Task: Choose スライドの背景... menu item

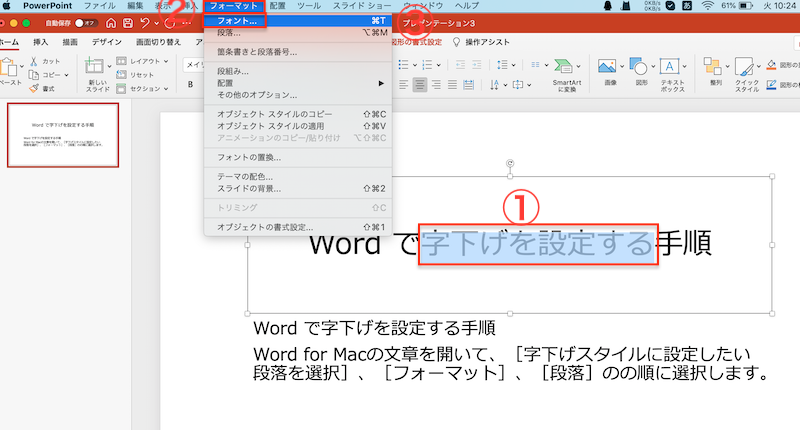Action: pyautogui.click(x=297, y=189)
